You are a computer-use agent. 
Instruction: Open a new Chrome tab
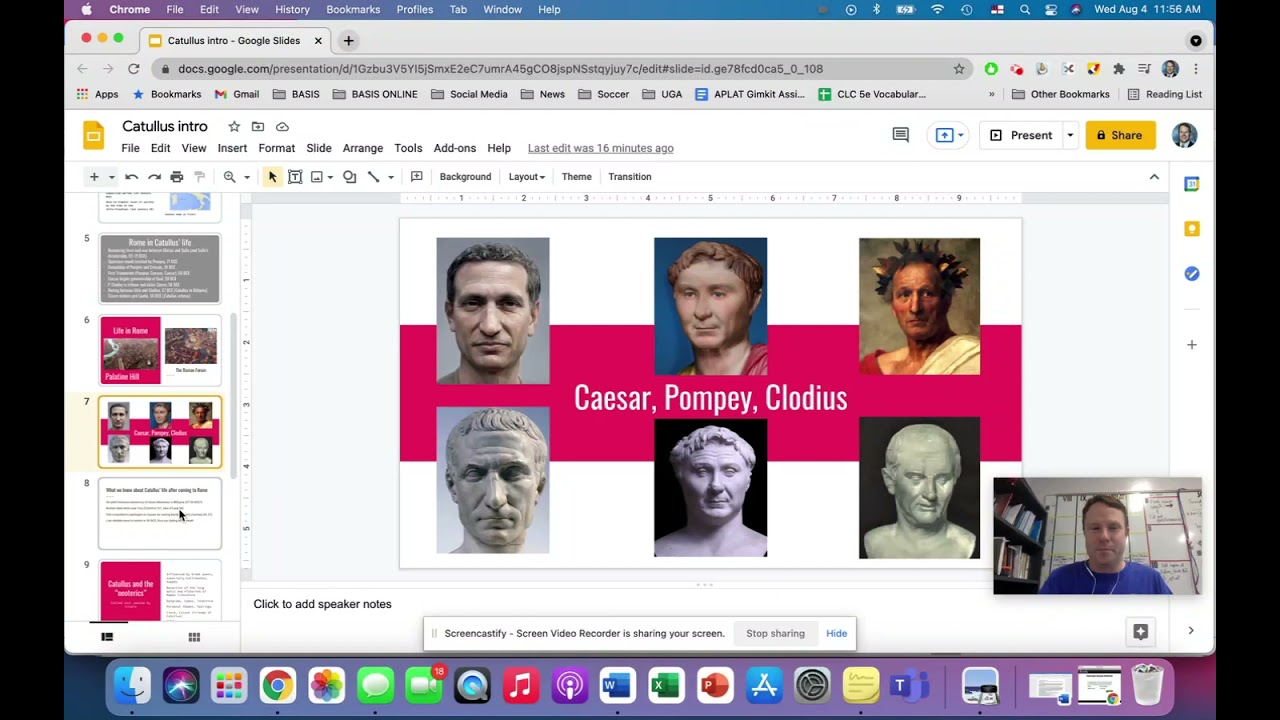pyautogui.click(x=348, y=41)
